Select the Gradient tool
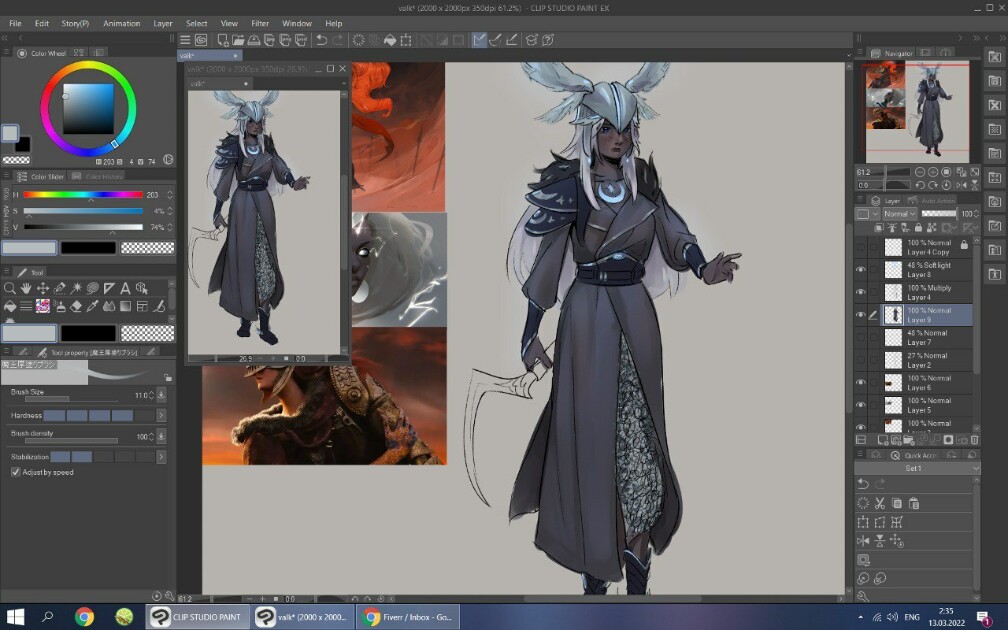This screenshot has width=1008, height=630. pos(125,306)
